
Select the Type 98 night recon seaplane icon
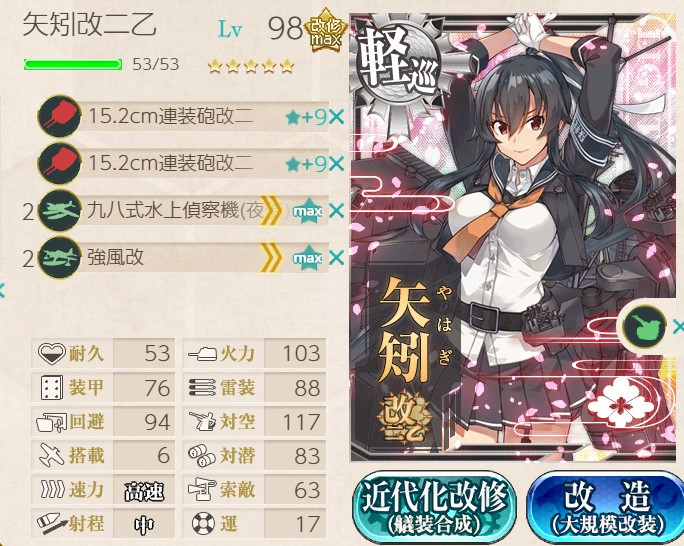pos(59,211)
